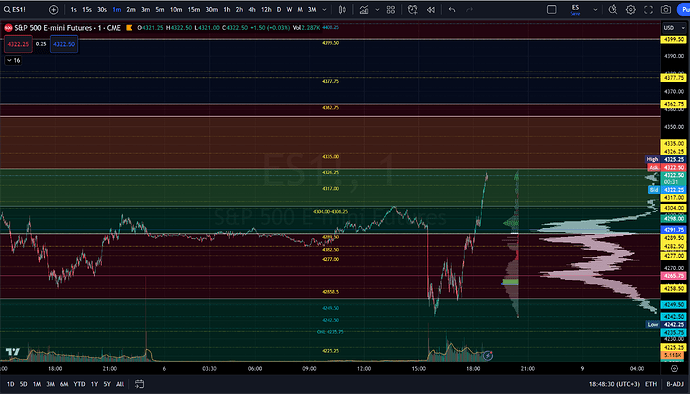Enter fullscreen mode
Image resolution: width=690 pixels, height=394 pixels.
coord(648,10)
